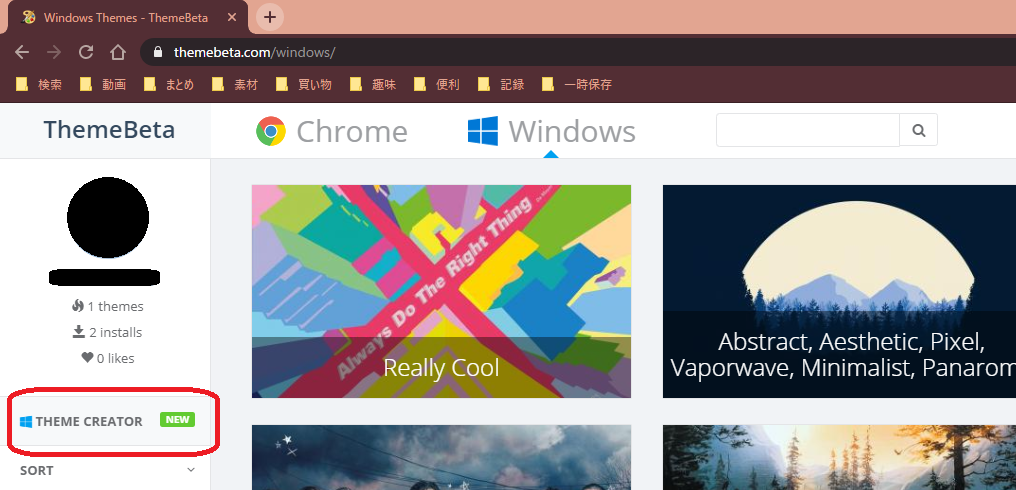Open a new tab with the plus button
1016x490 pixels.
(x=270, y=18)
